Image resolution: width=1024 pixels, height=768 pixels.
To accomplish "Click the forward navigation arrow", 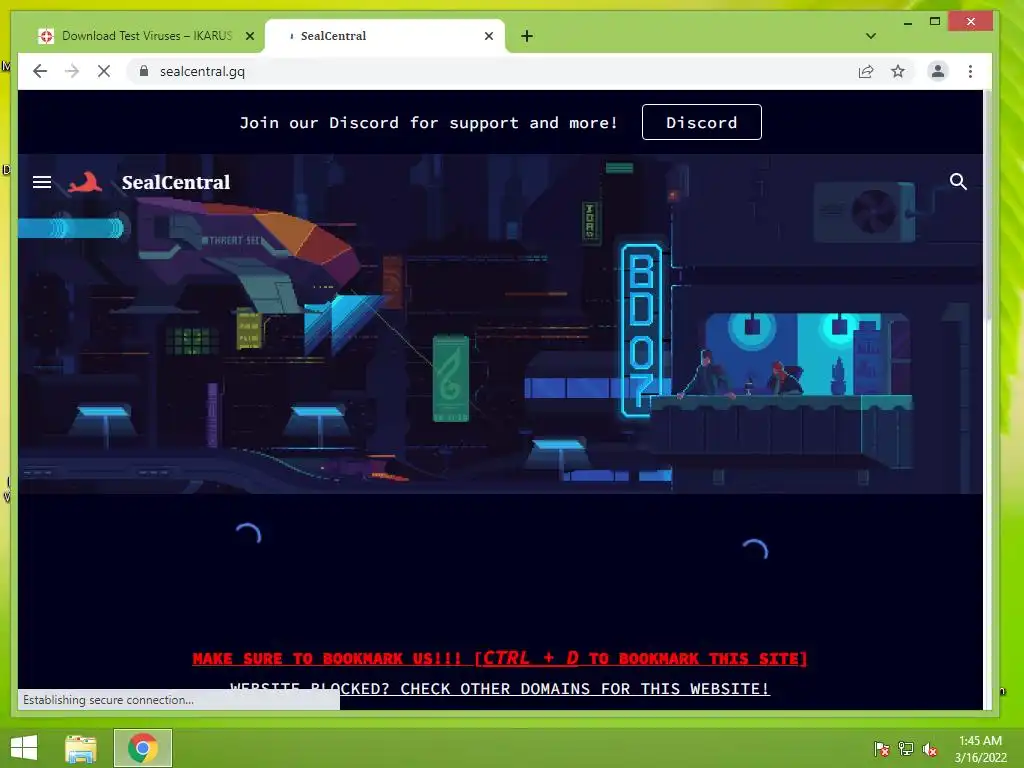I will tap(72, 71).
